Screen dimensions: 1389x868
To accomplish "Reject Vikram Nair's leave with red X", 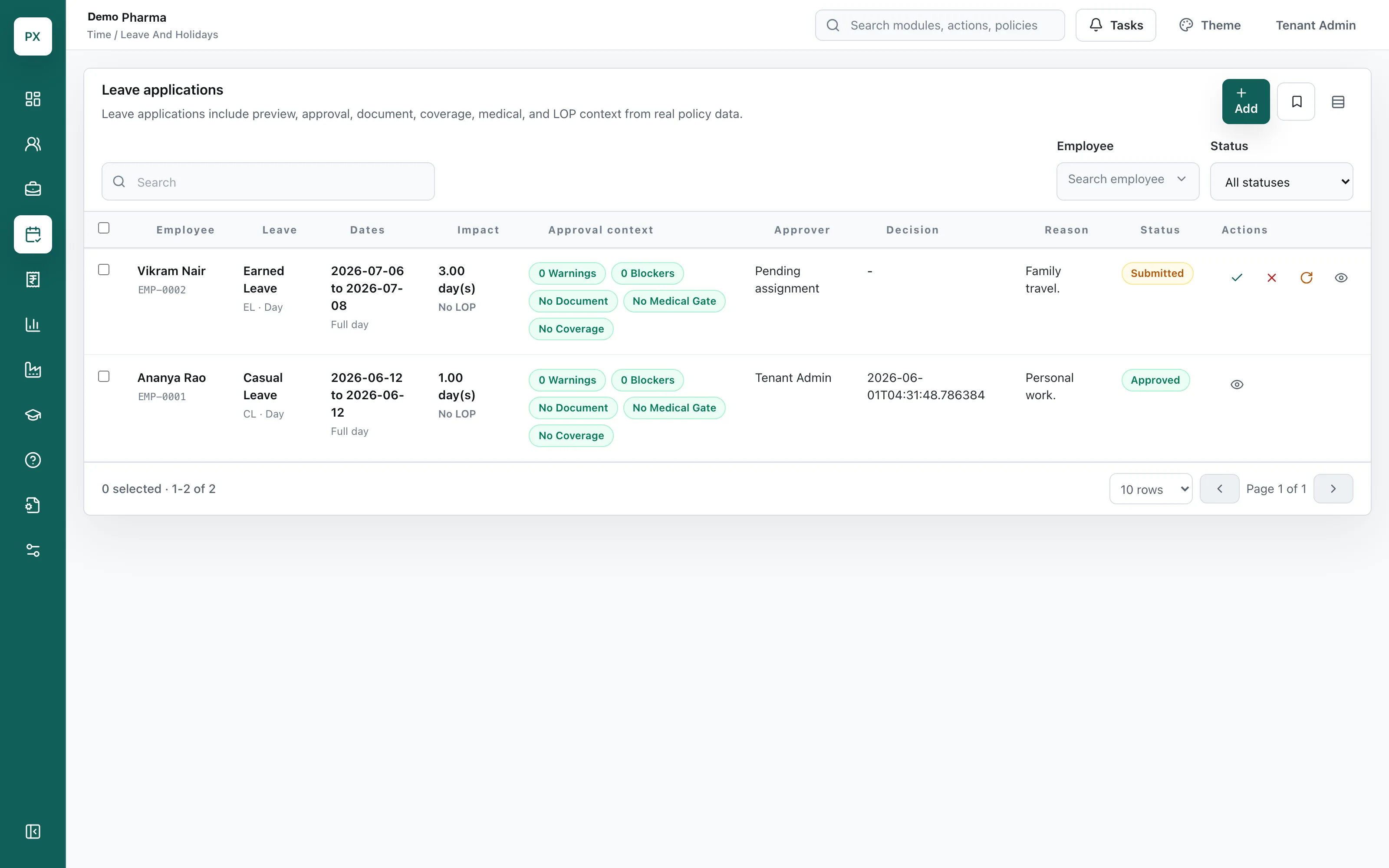I will pyautogui.click(x=1271, y=278).
